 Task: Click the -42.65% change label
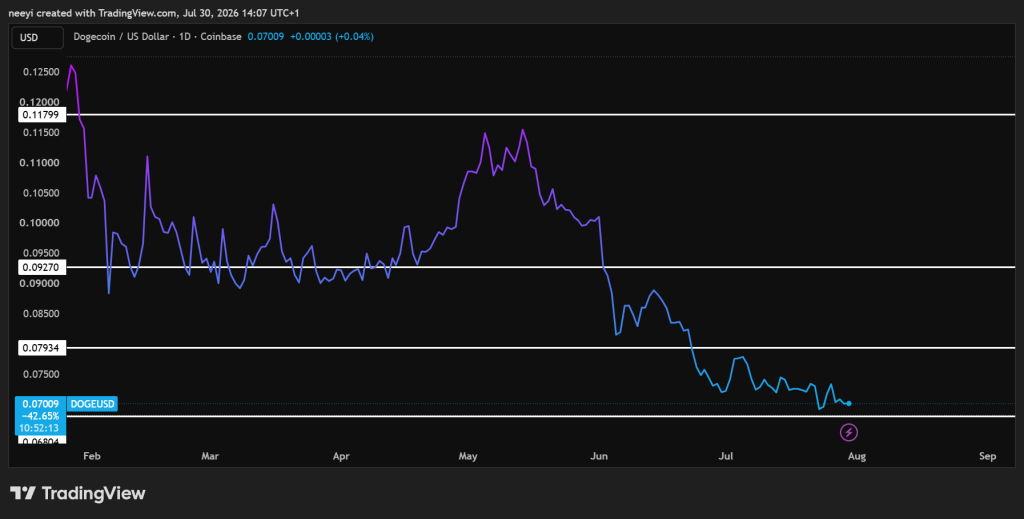(x=40, y=416)
